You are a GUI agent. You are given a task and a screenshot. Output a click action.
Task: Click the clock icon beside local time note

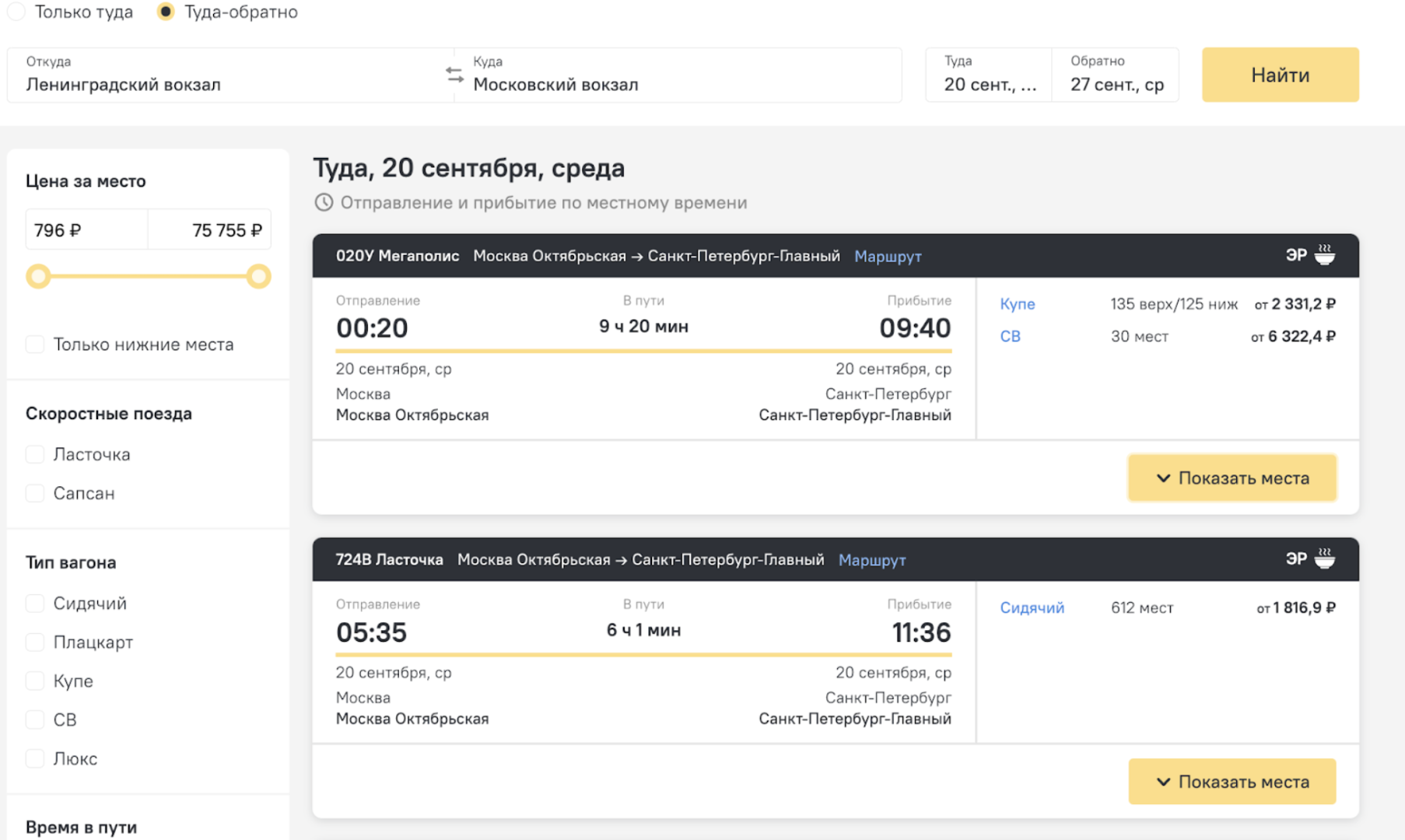point(324,203)
